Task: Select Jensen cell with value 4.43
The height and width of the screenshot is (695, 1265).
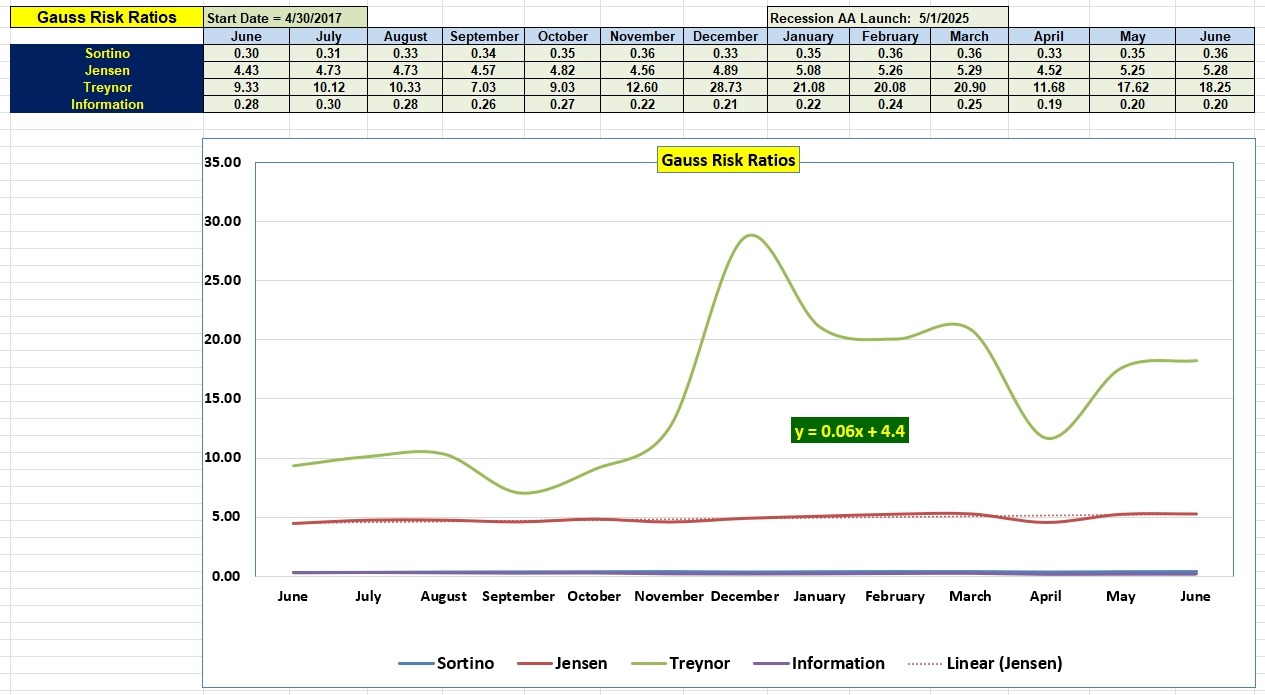Action: (x=246, y=70)
